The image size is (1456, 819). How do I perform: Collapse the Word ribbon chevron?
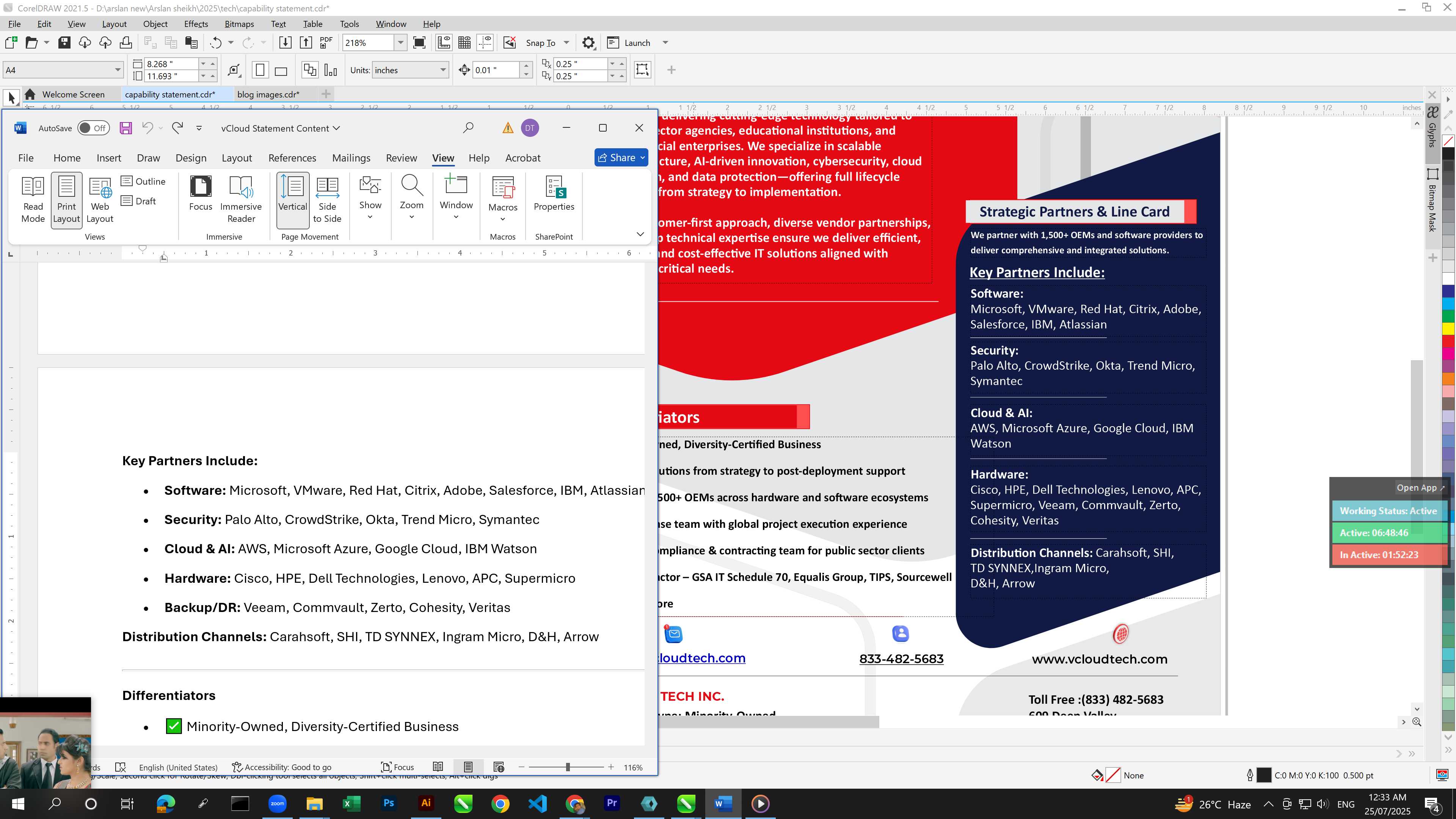click(640, 234)
